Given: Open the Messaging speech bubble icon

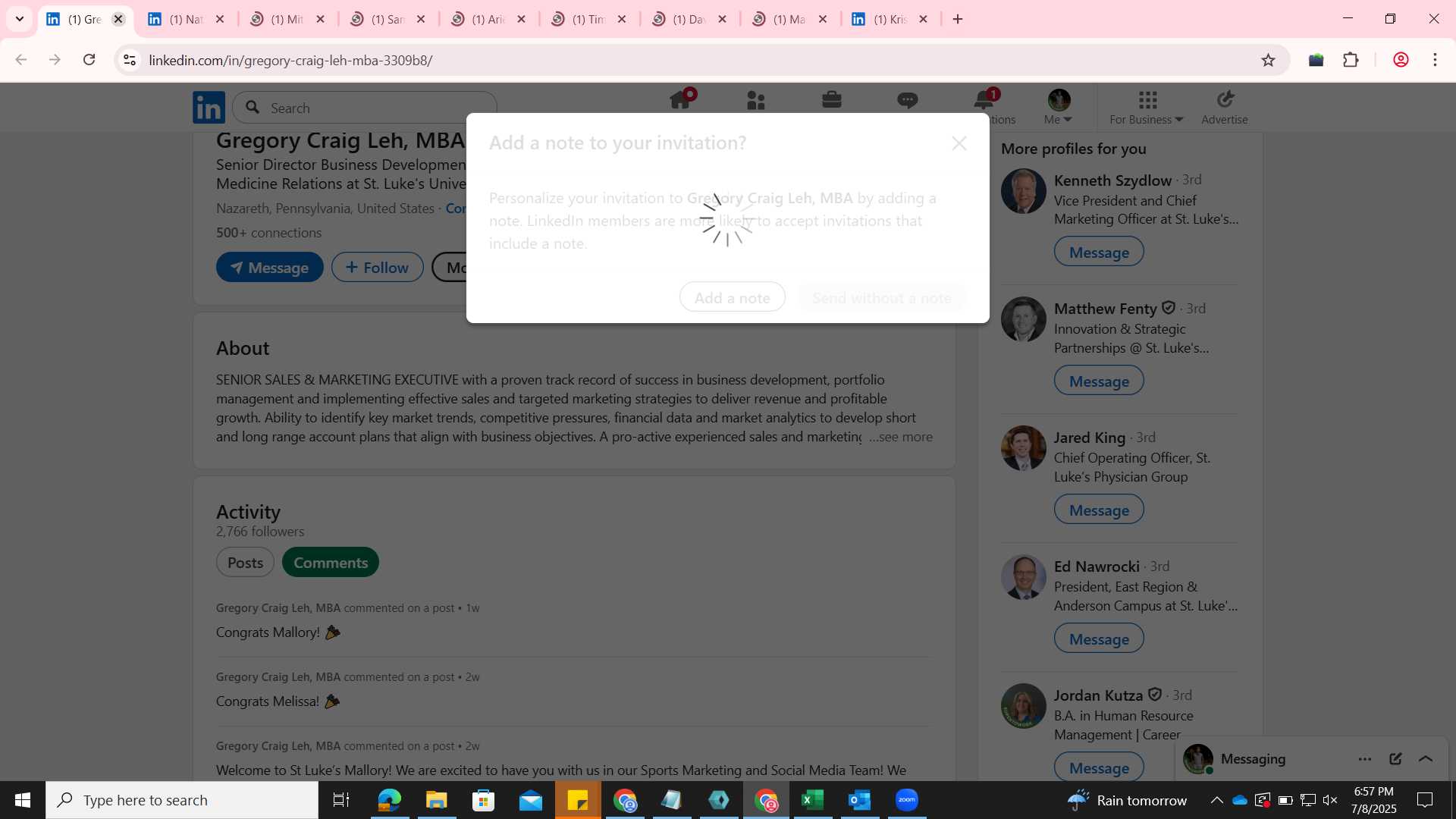Looking at the screenshot, I should 908,100.
